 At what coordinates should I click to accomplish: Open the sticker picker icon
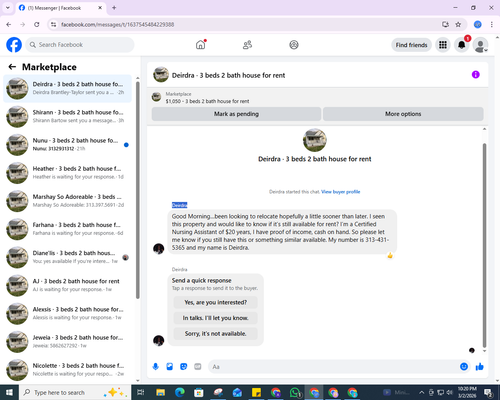184,367
